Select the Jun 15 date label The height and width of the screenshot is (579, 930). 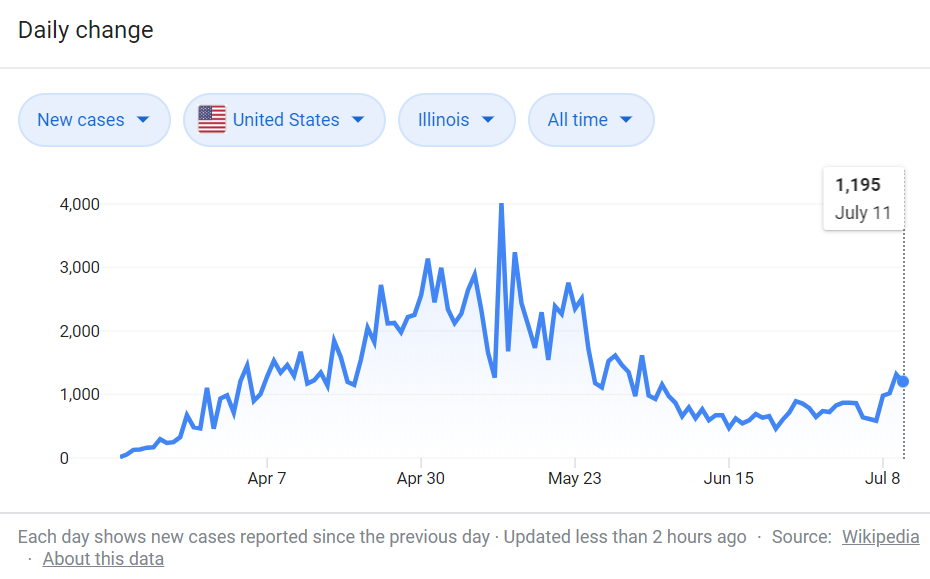[x=729, y=479]
